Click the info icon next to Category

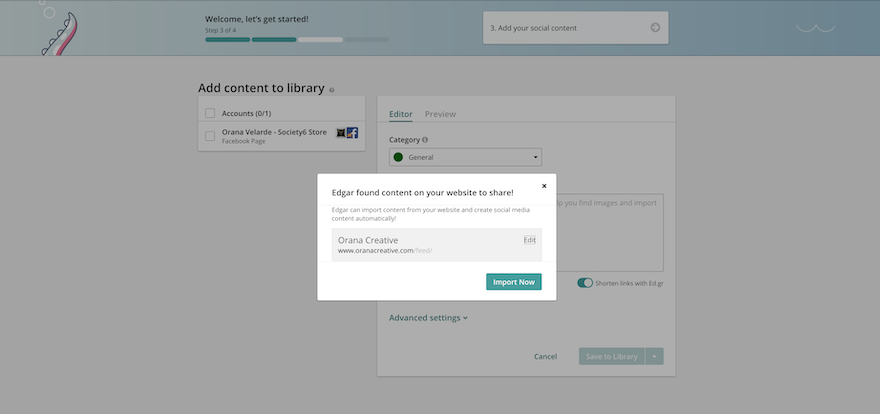click(x=425, y=140)
